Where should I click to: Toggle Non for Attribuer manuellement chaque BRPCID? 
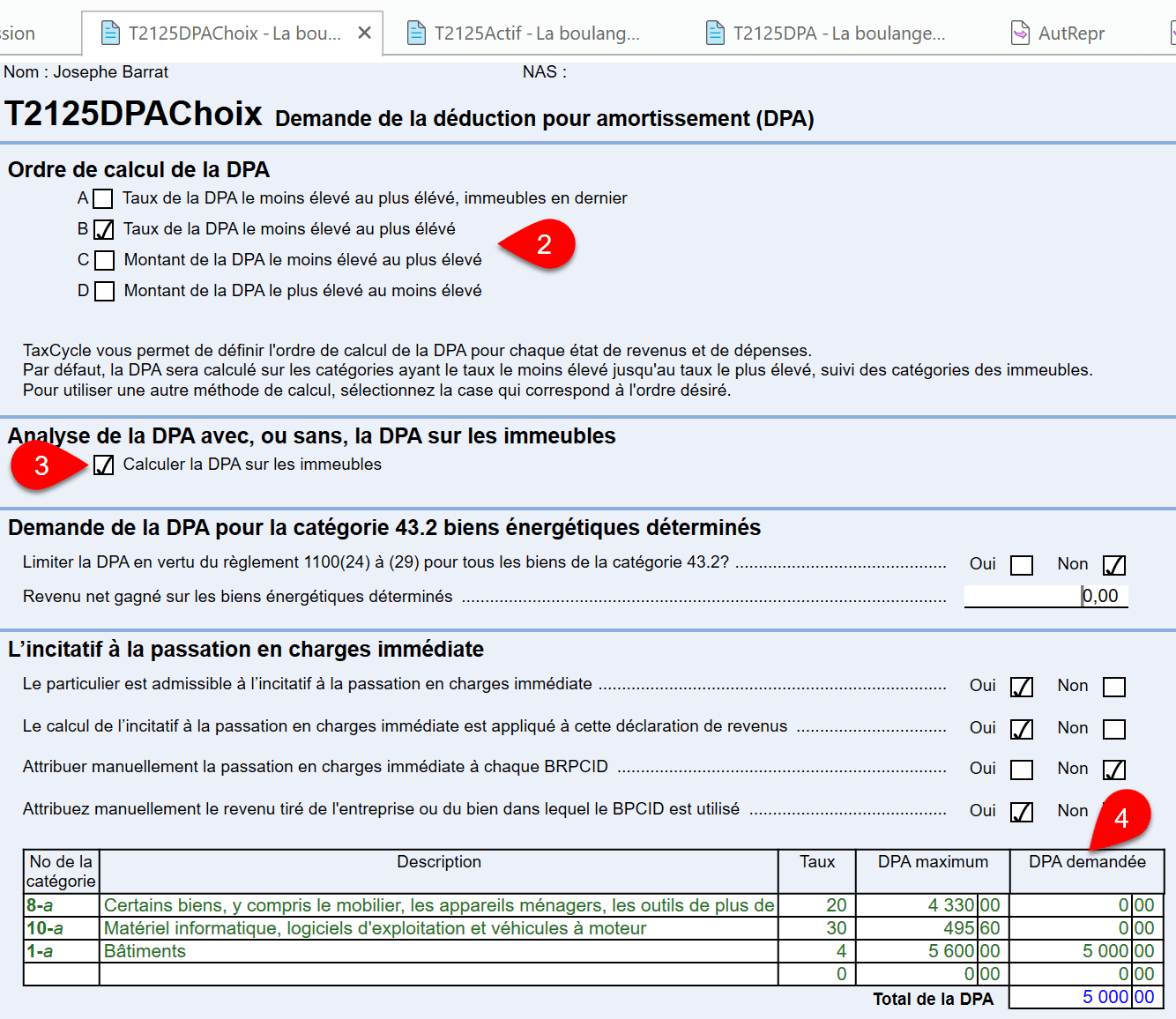(1114, 770)
